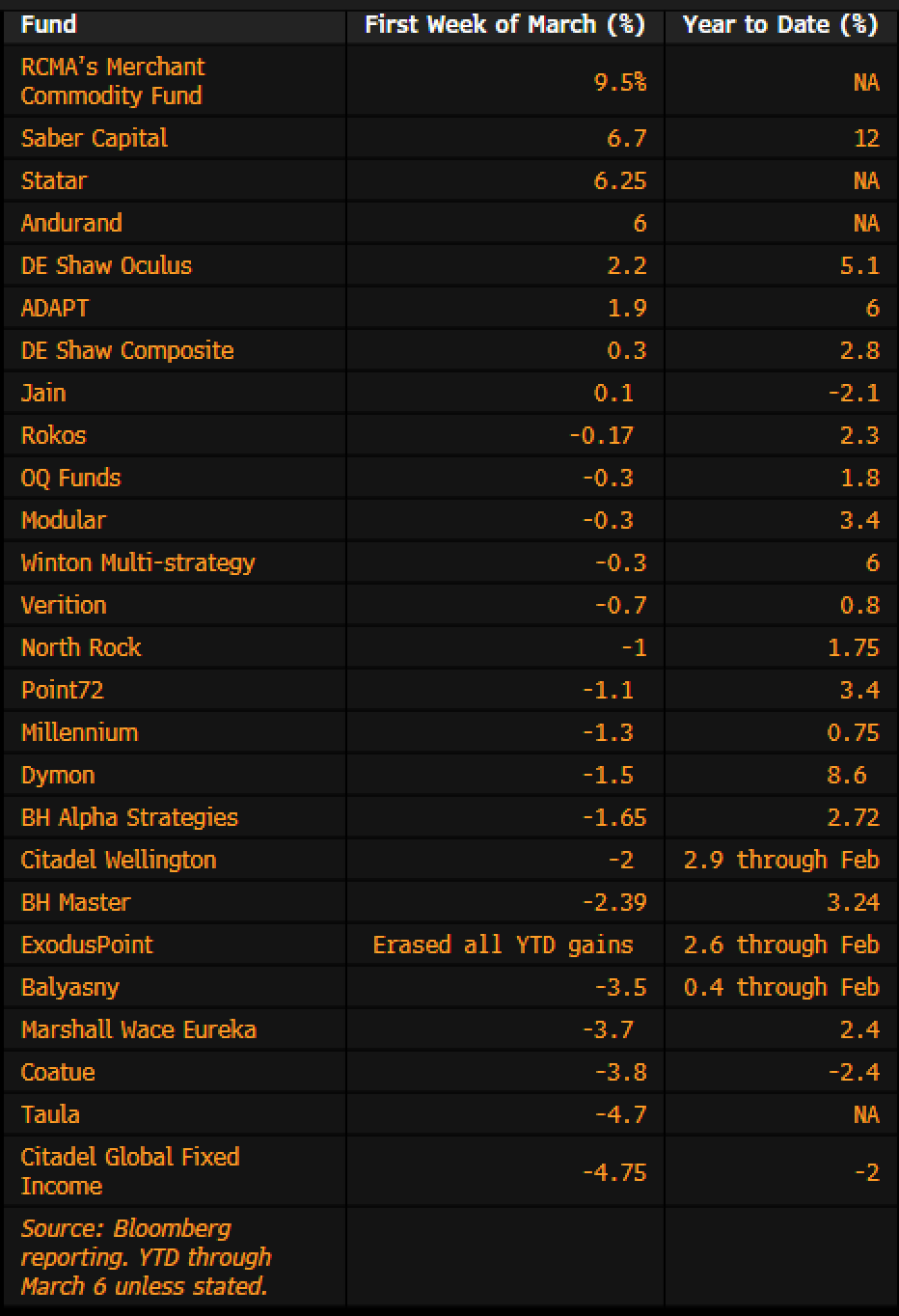Select the First Week of March (%) header
This screenshot has height=1316, width=899.
(x=504, y=24)
